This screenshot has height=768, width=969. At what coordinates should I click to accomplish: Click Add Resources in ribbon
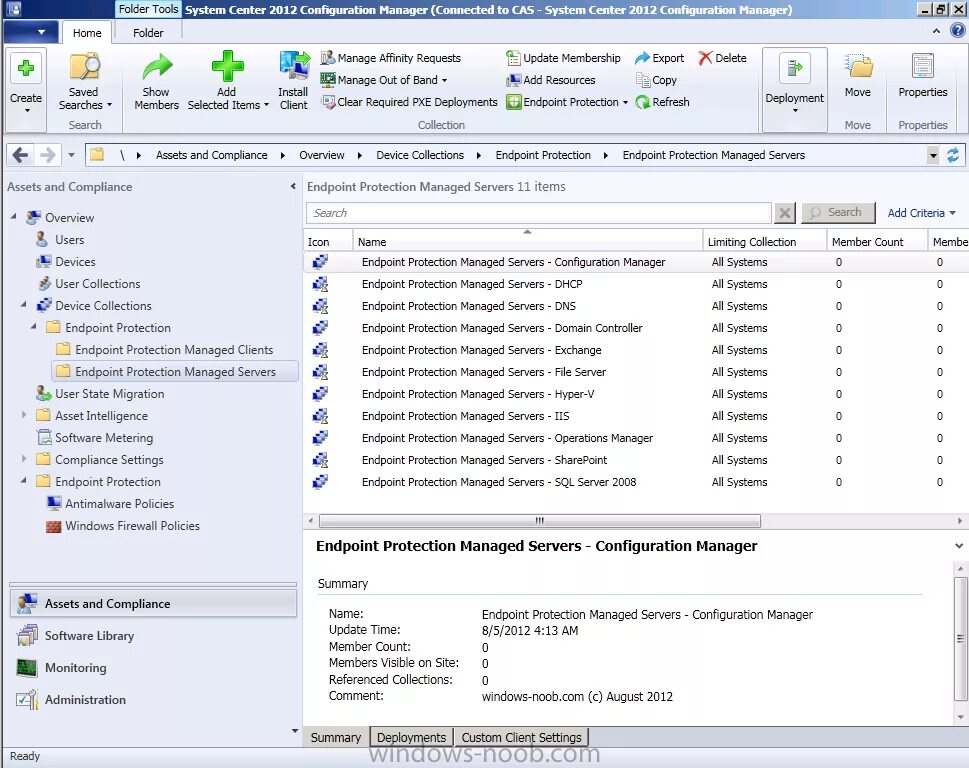click(551, 80)
